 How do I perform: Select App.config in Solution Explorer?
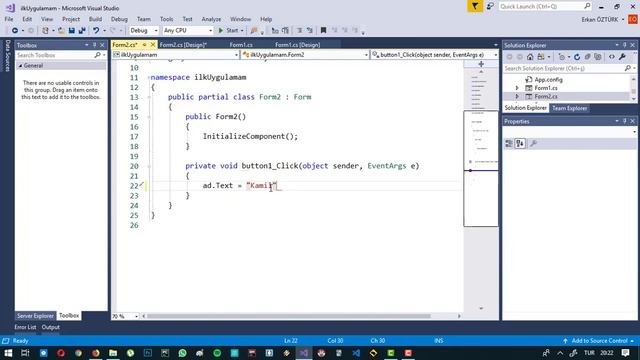tap(548, 80)
